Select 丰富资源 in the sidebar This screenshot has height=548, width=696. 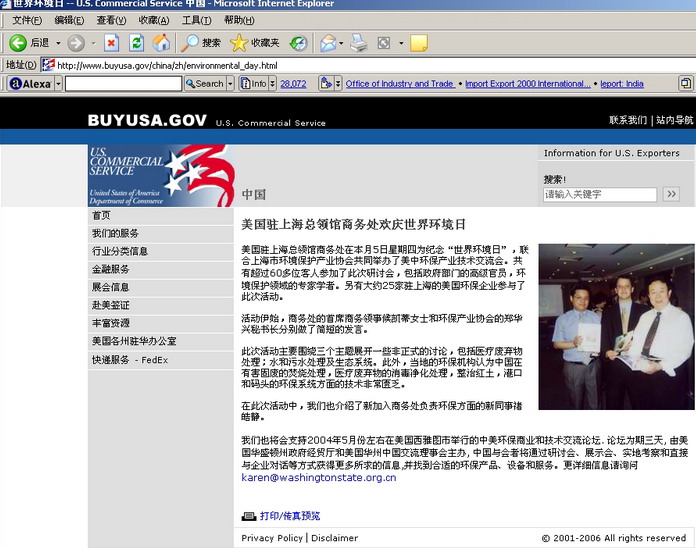(161, 323)
